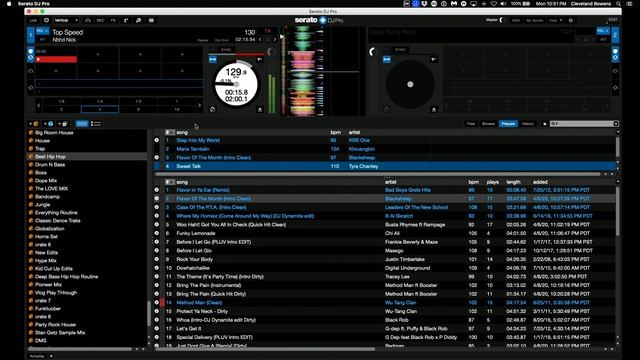Click the right deck eject icon
This screenshot has height=360, width=640.
point(434,109)
